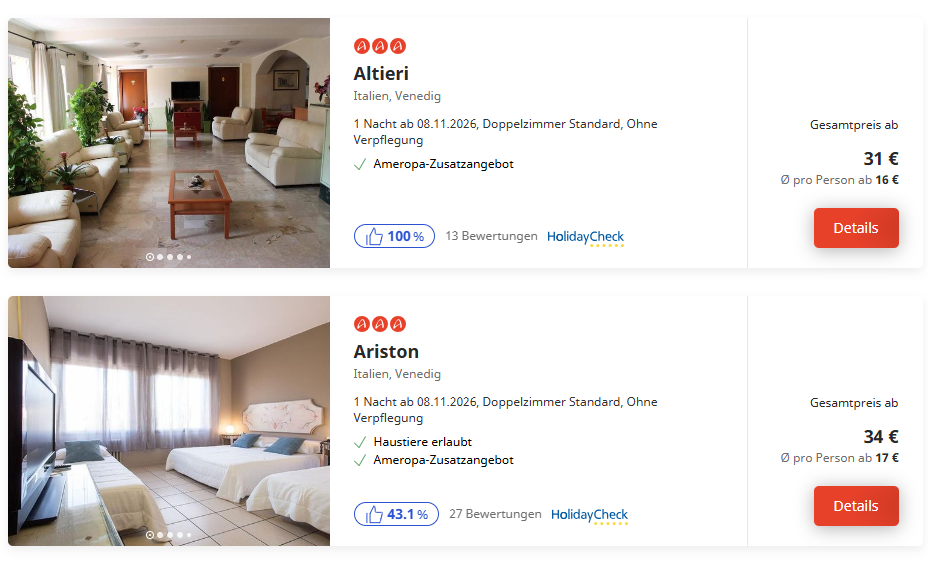928x564 pixels.
Task: Click the Altieri Ameropa-Zusatzangebot checkmark
Action: 360,165
